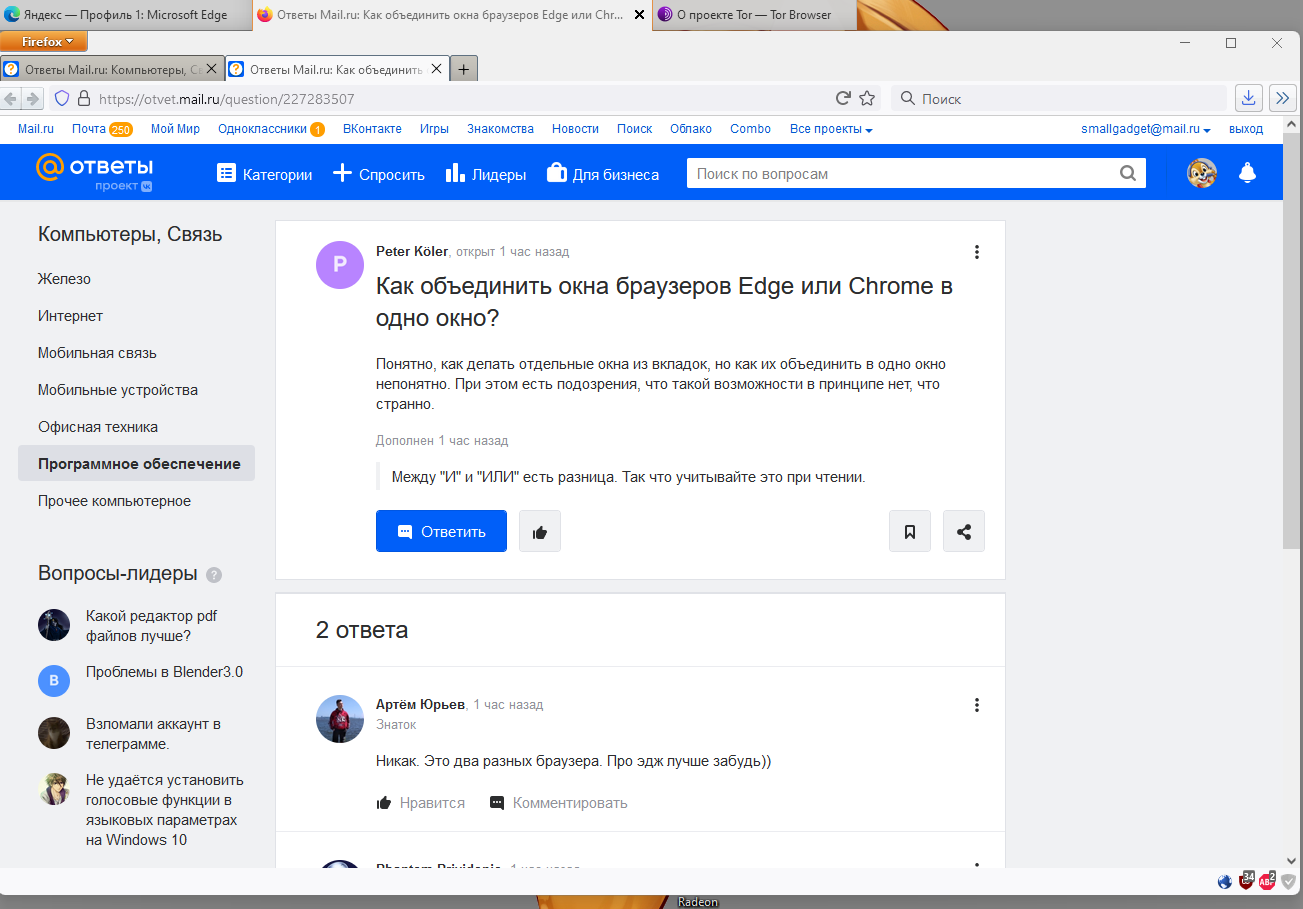Select Мобильная связь category
Image resolution: width=1303 pixels, height=909 pixels.
[97, 353]
